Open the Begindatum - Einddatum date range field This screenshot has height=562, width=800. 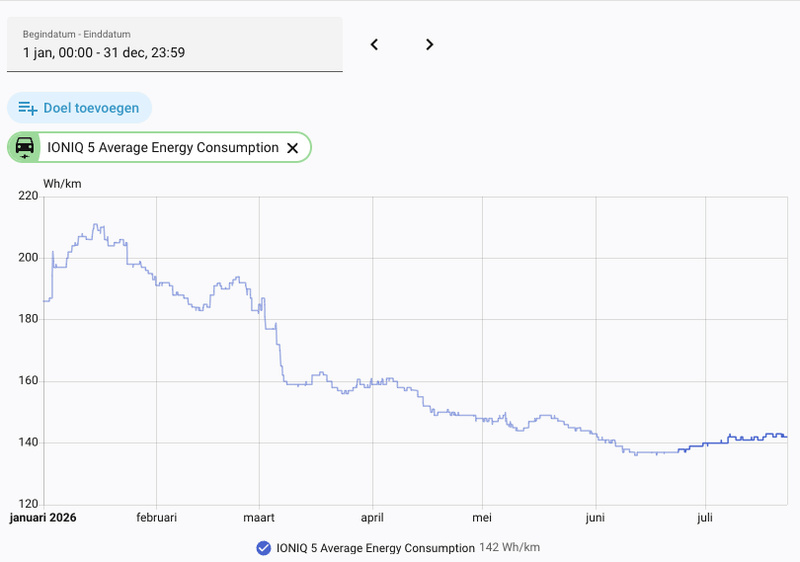click(174, 44)
